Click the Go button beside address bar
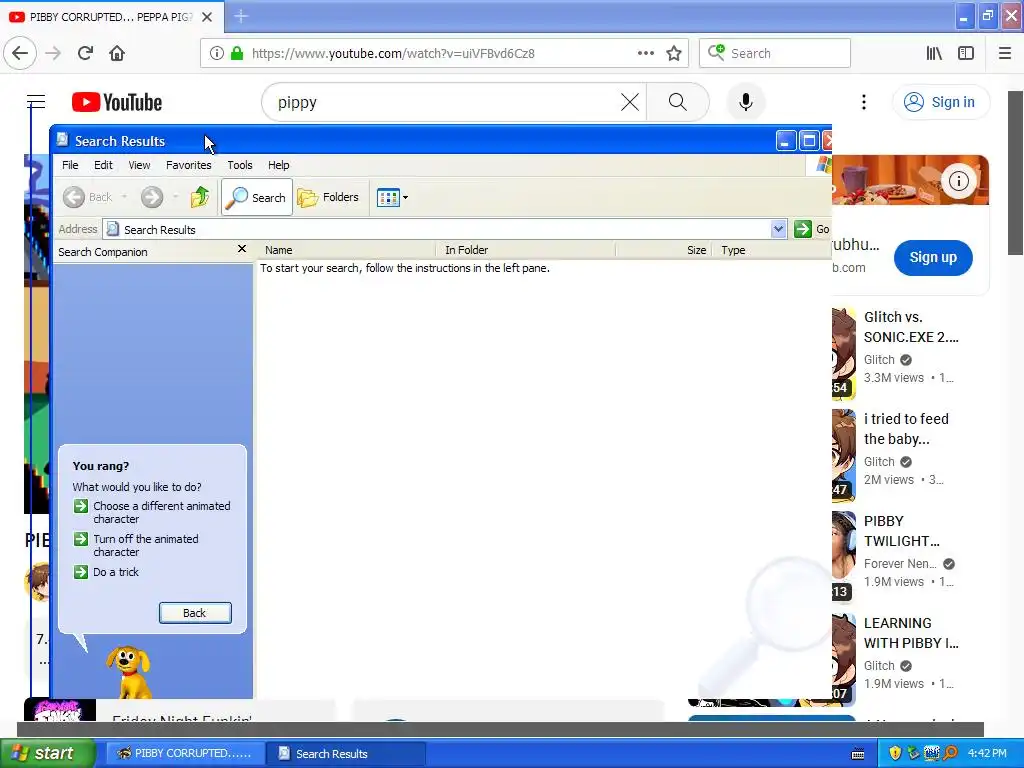 (x=812, y=229)
